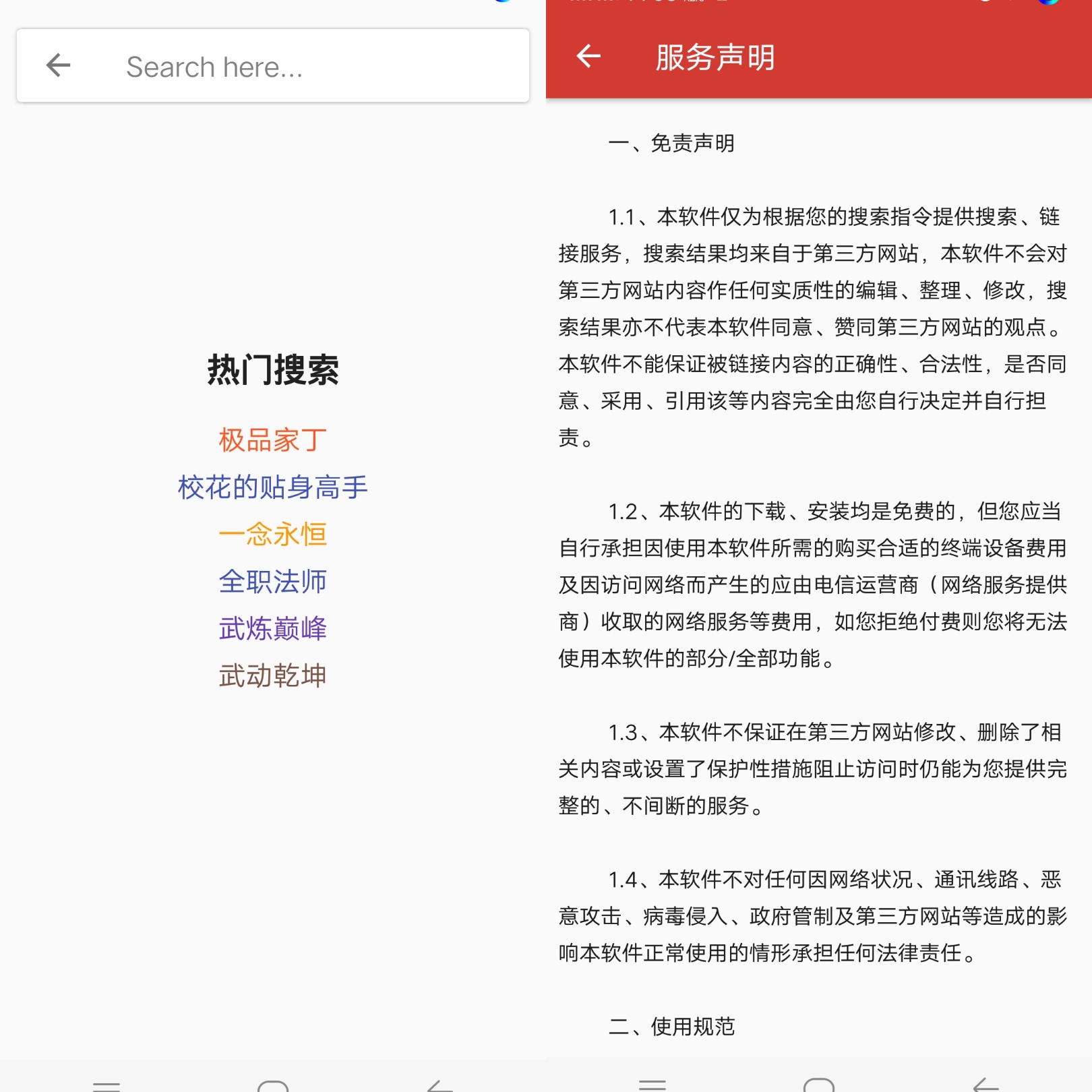Open hot search link 一念永恒
1092x1092 pixels.
pyautogui.click(x=272, y=533)
